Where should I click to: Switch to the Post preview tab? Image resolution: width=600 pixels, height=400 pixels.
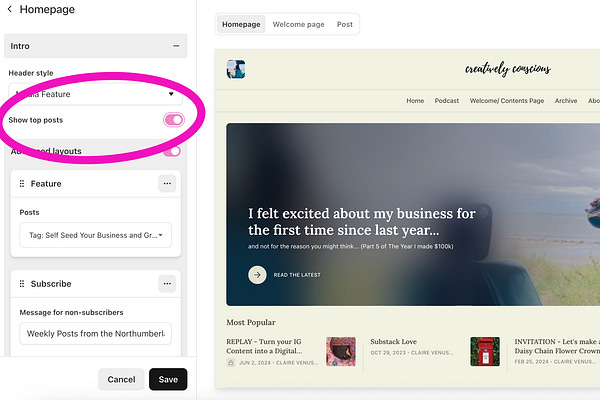344,24
